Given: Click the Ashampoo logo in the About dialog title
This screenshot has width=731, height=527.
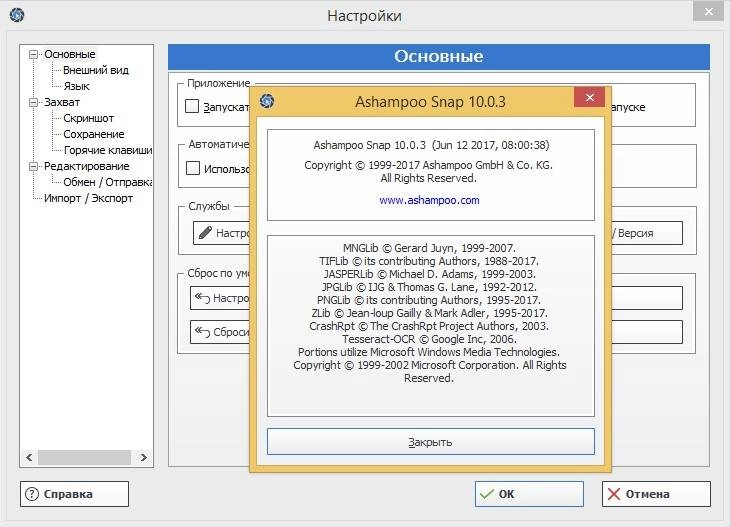Looking at the screenshot, I should click(x=267, y=101).
